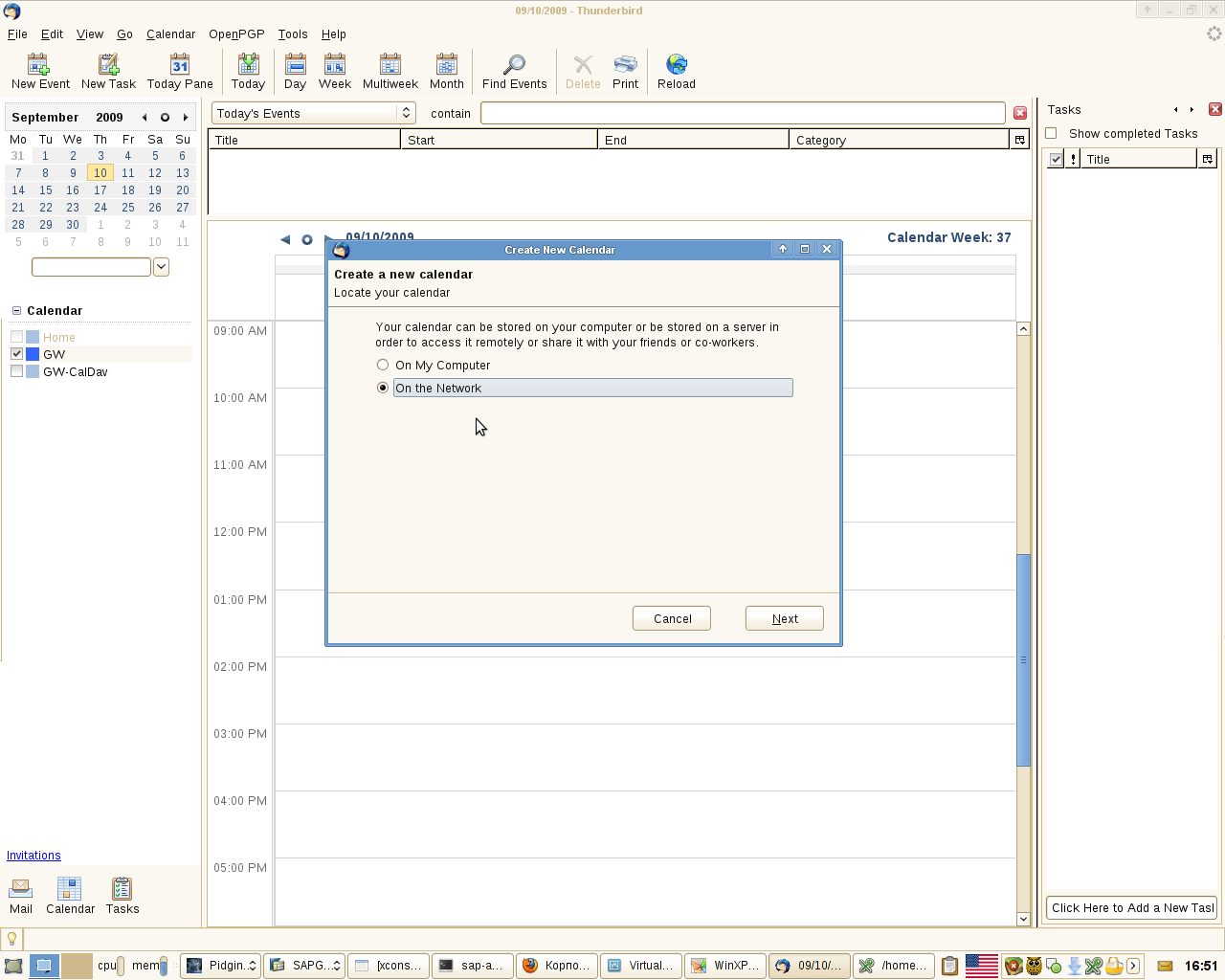Close the event search bar

pos(1020,113)
